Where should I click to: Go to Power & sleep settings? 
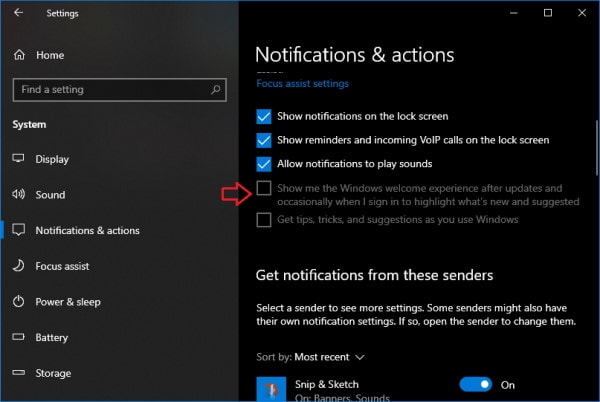(x=68, y=302)
